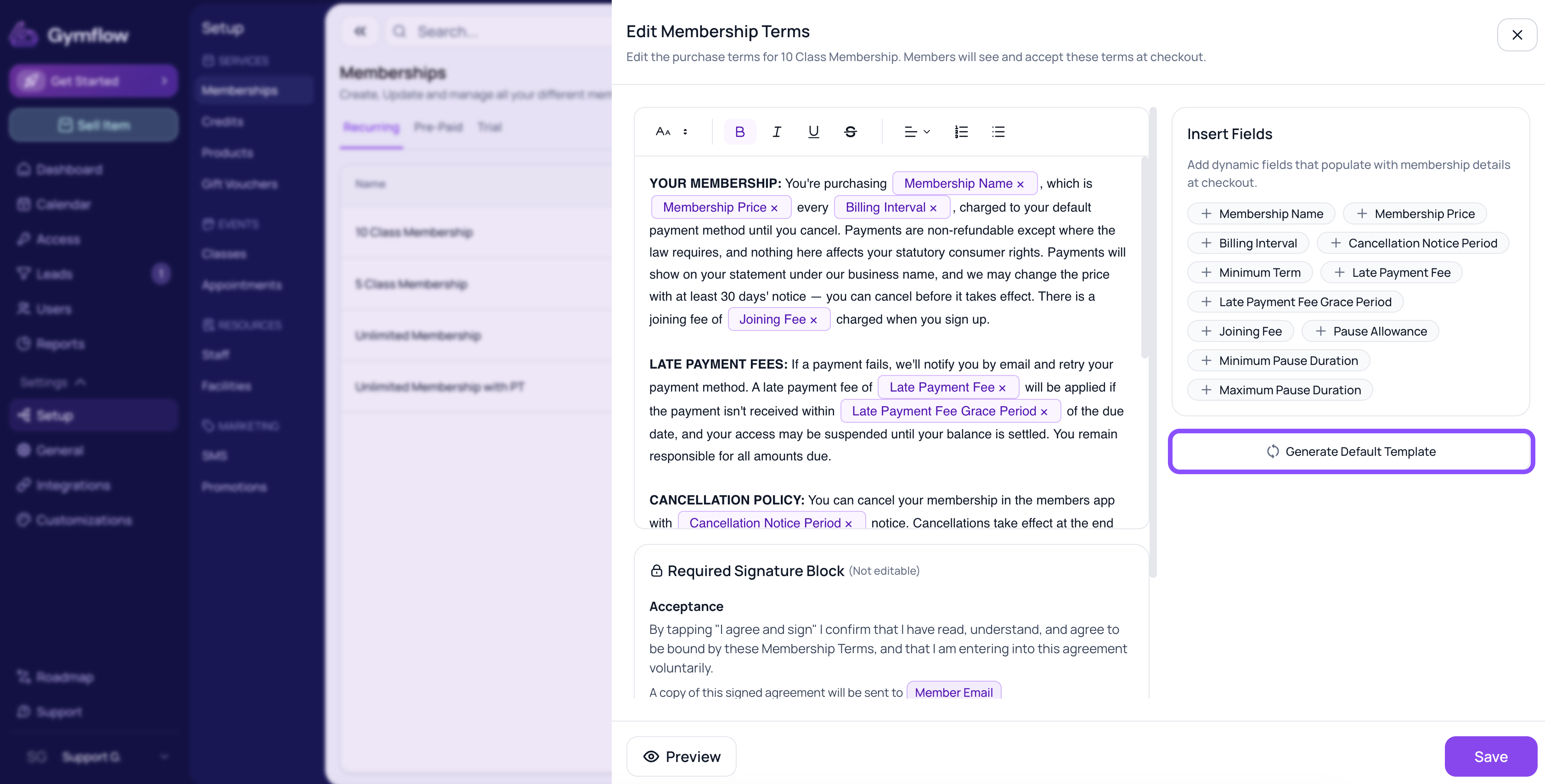Open the terms Preview
This screenshot has width=1545, height=784.
[x=682, y=756]
